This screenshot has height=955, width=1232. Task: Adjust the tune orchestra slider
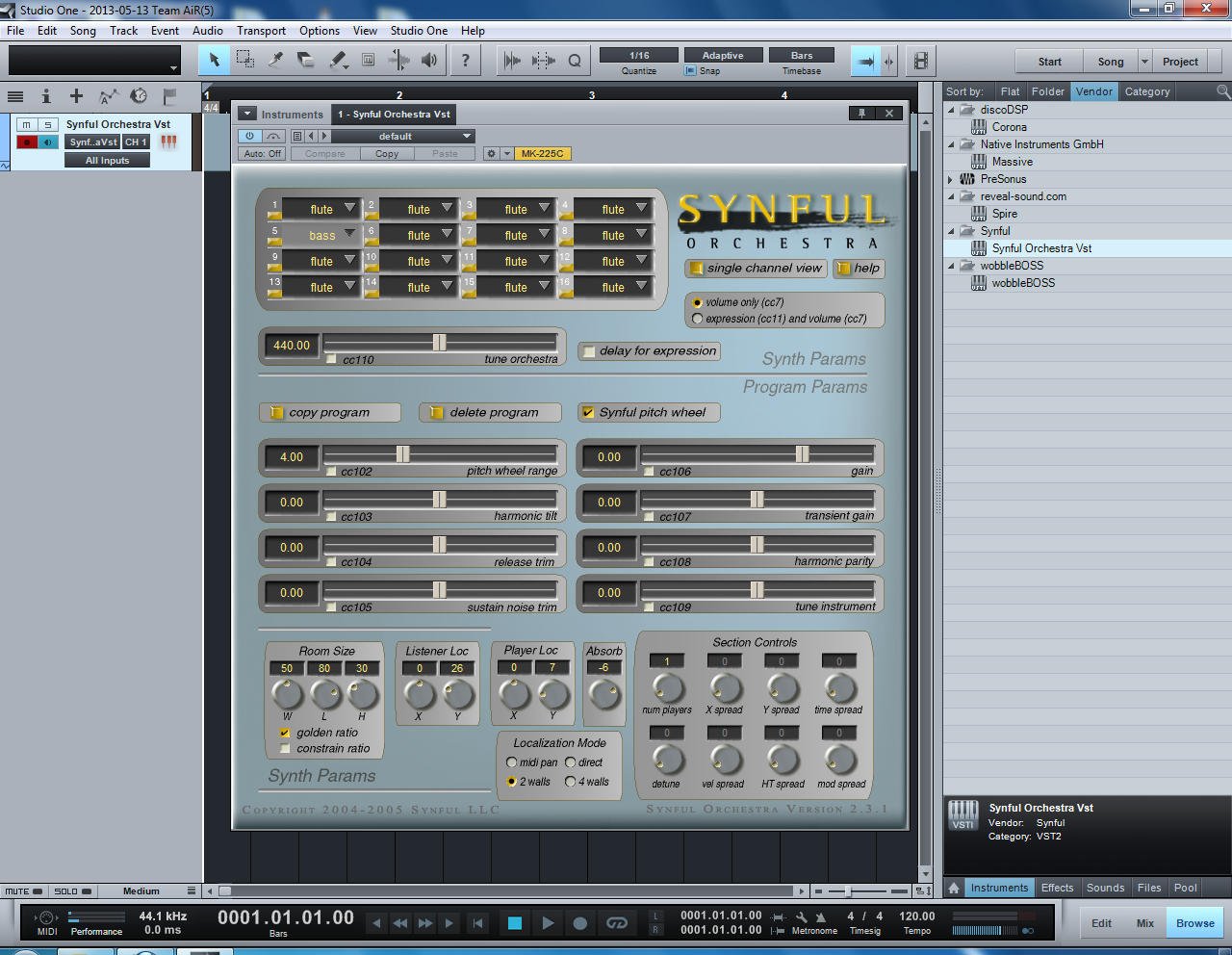pos(439,343)
